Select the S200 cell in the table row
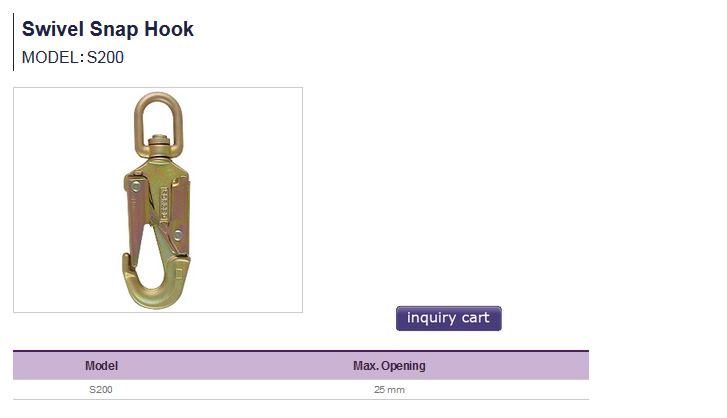The image size is (727, 418). (101, 390)
